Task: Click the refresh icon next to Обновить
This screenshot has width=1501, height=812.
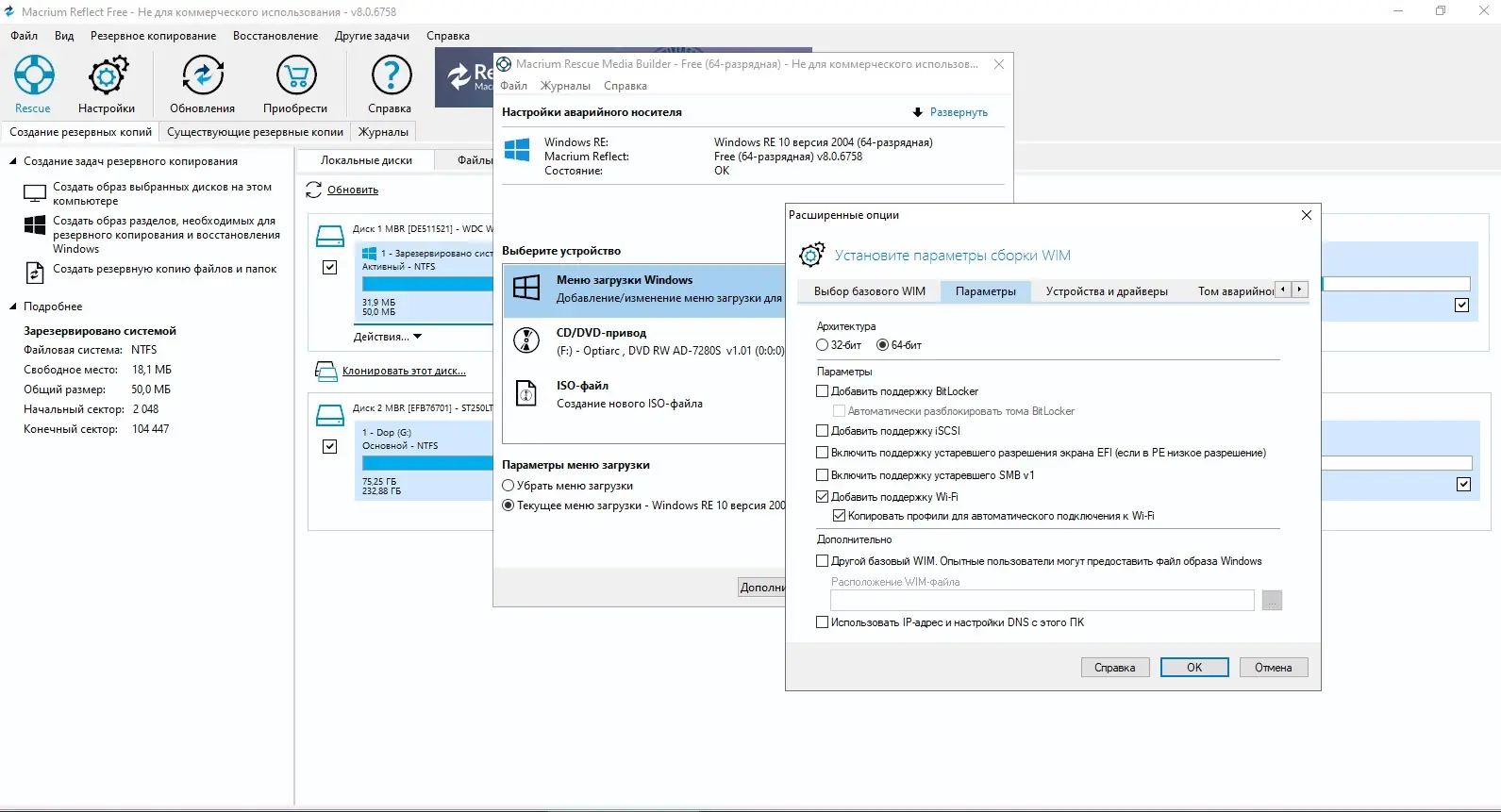Action: [313, 191]
